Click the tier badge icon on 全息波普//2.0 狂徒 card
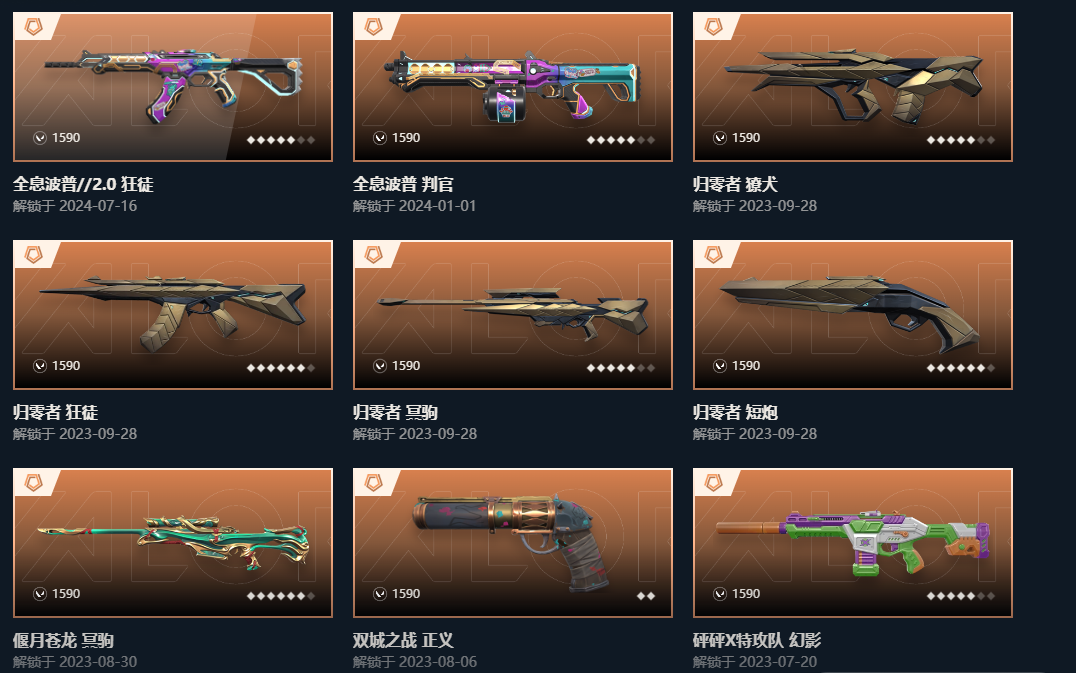The width and height of the screenshot is (1076, 673). pyautogui.click(x=34, y=27)
